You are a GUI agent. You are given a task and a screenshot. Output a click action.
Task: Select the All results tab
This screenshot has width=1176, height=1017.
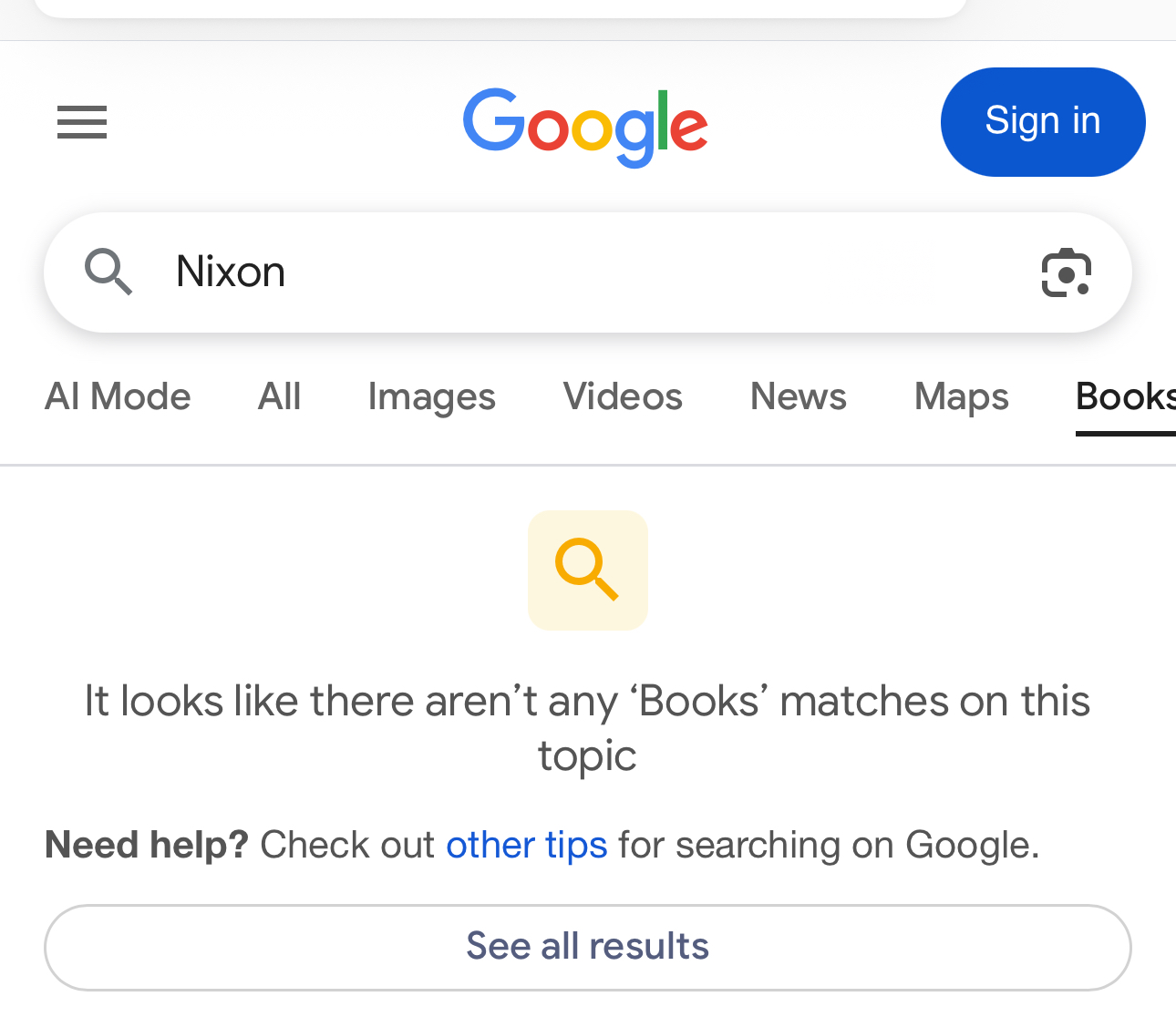[279, 397]
